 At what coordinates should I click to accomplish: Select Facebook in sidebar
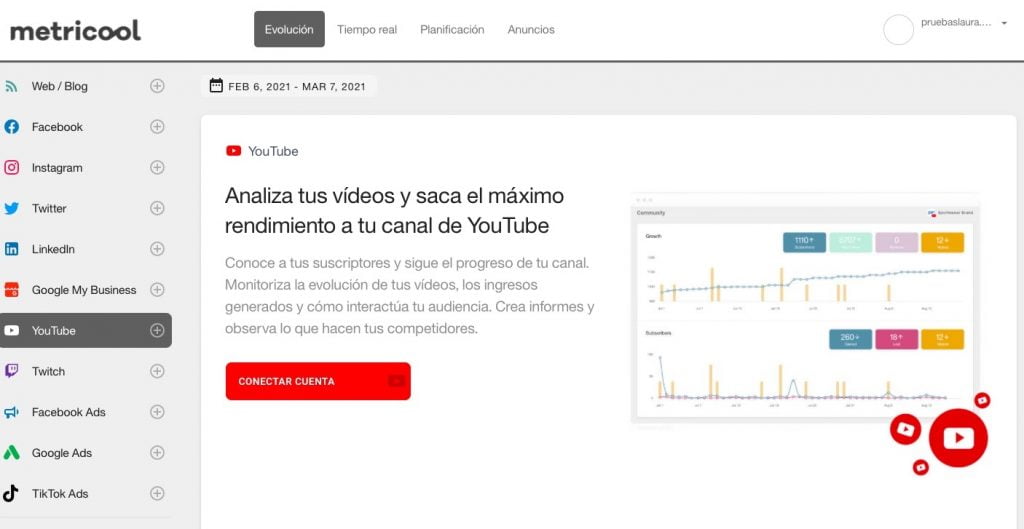(57, 127)
